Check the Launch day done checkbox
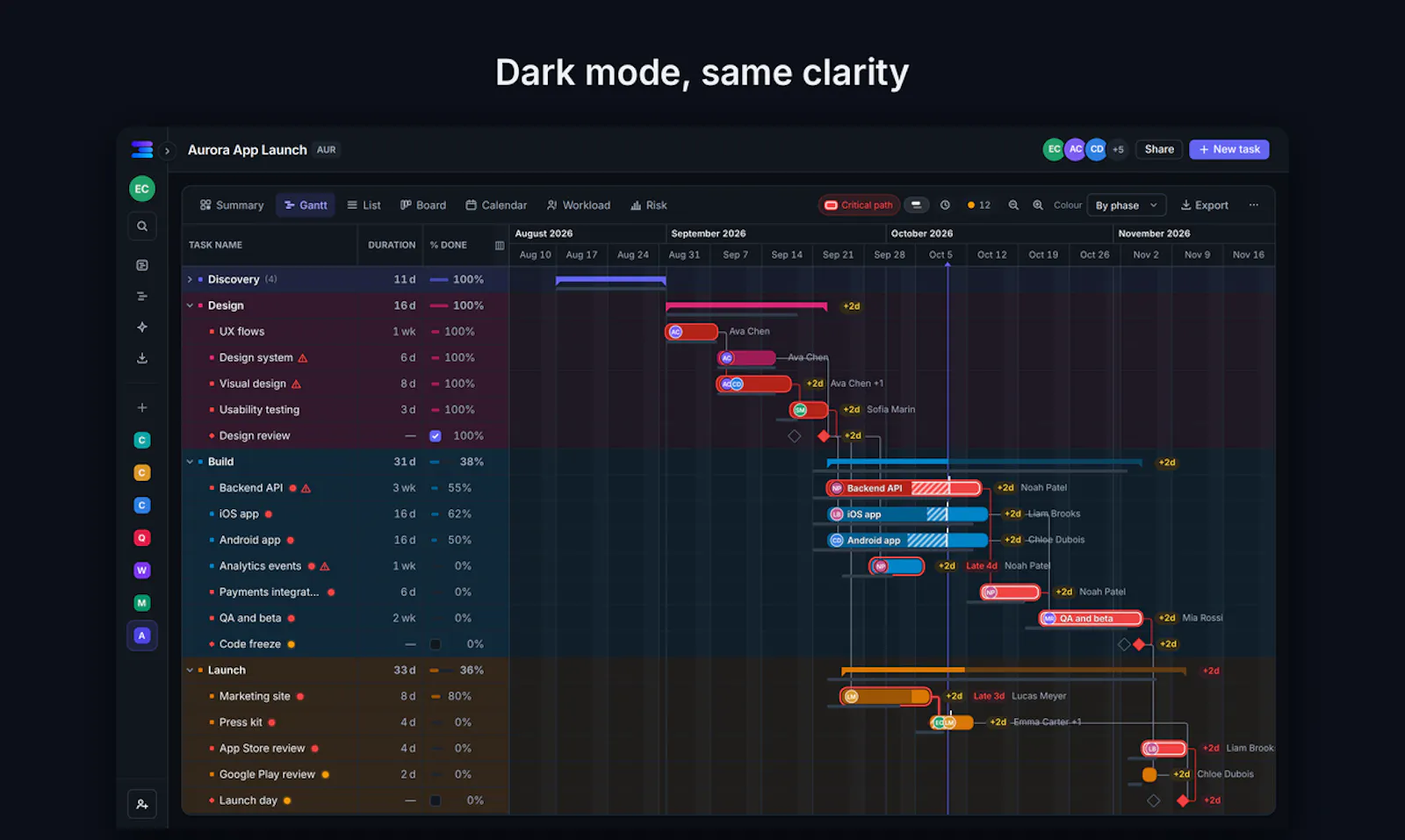Image resolution: width=1405 pixels, height=840 pixels. 435,801
